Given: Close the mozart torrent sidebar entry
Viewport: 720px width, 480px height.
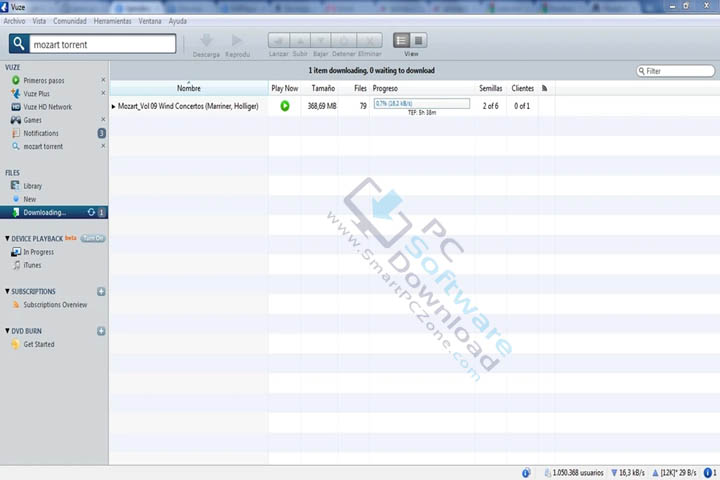Looking at the screenshot, I should [x=103, y=146].
